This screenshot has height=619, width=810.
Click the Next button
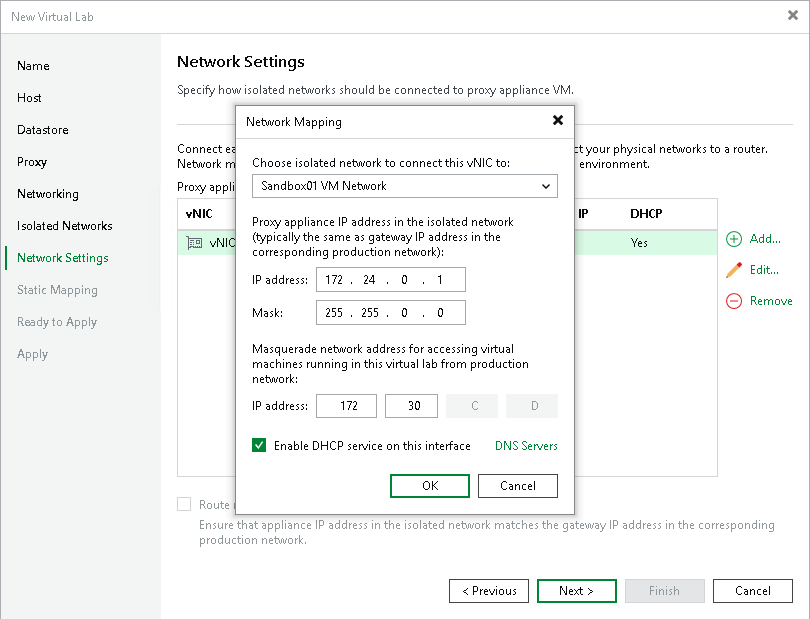pos(577,591)
